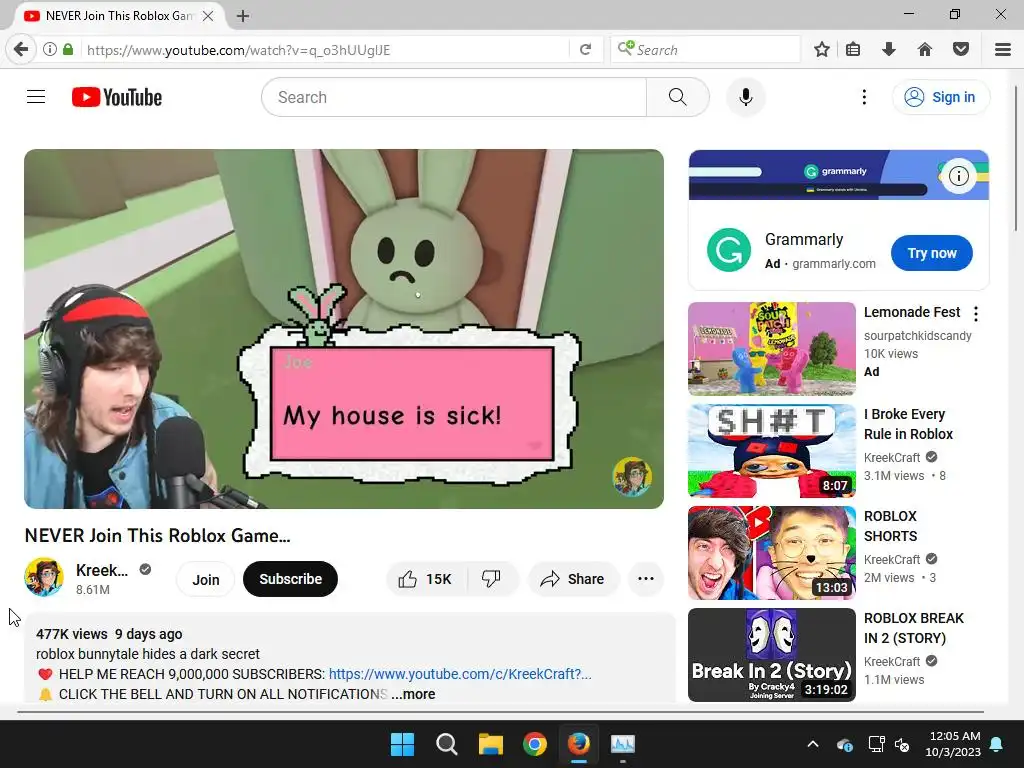1024x768 pixels.
Task: Open ROBLOX BREAK IN 2 (STORY) title
Action: [x=914, y=628]
